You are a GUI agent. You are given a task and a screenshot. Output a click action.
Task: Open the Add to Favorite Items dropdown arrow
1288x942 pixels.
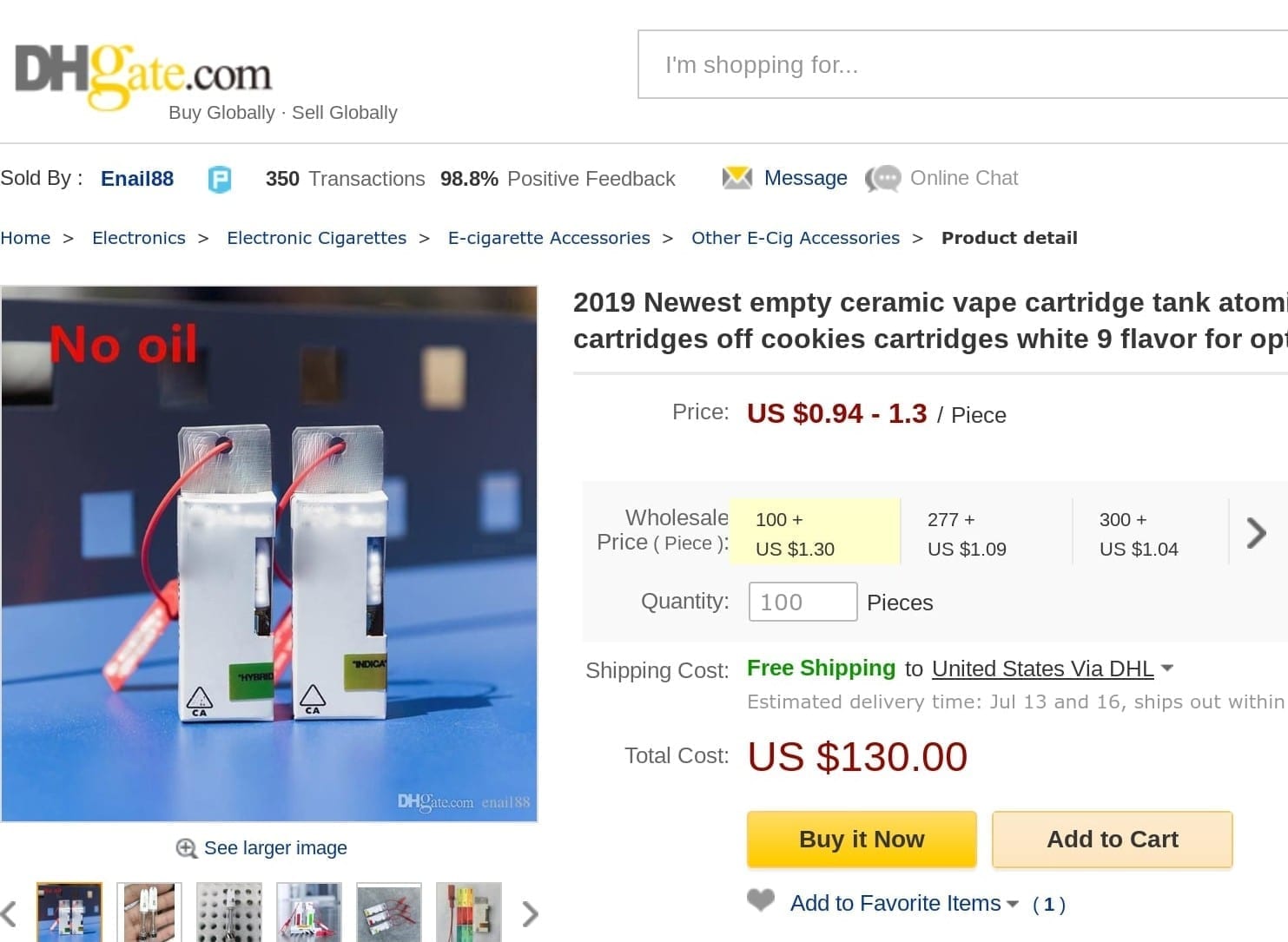click(1014, 904)
